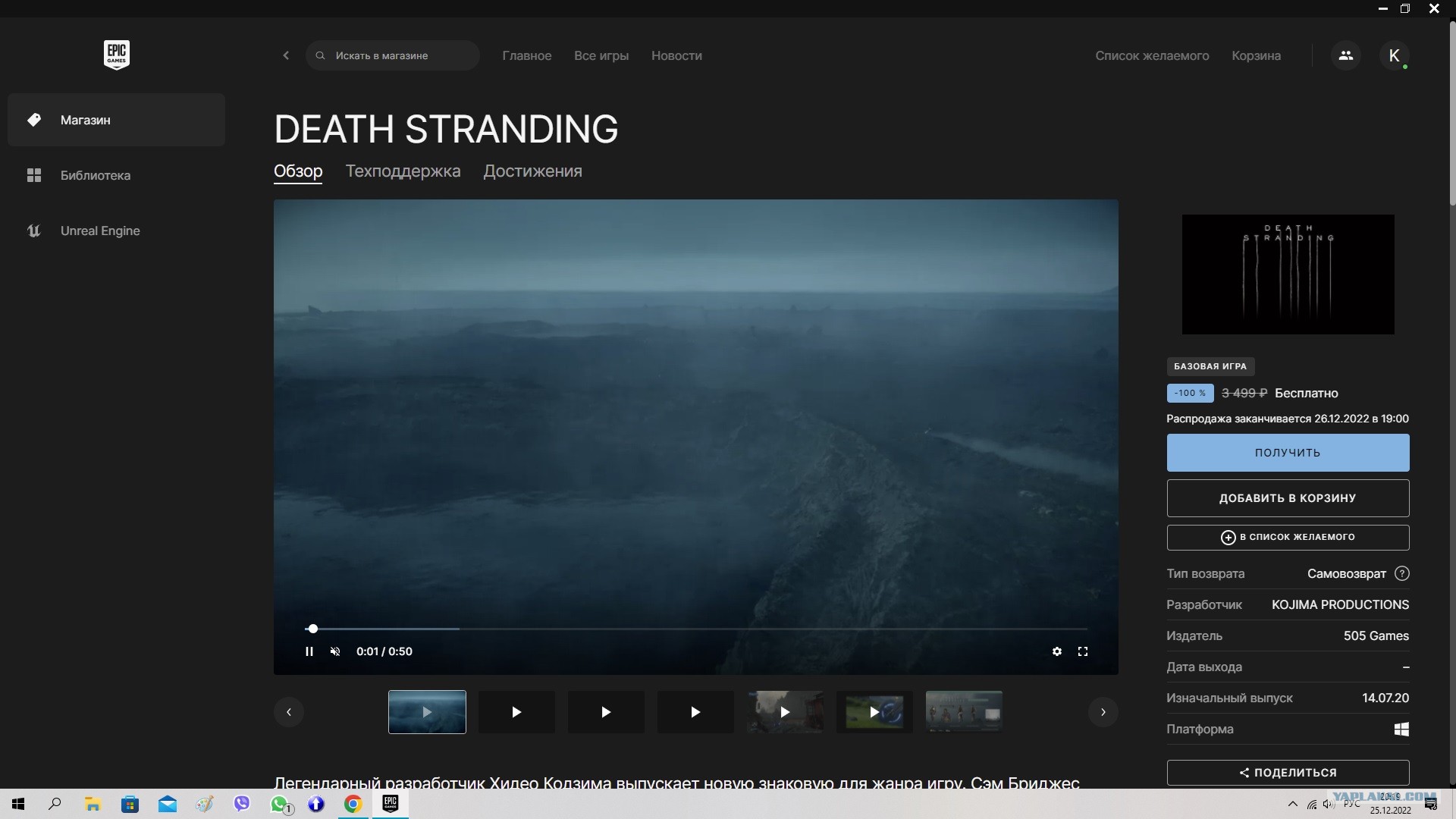
Task: Open the Библиотека library section
Action: (x=116, y=175)
